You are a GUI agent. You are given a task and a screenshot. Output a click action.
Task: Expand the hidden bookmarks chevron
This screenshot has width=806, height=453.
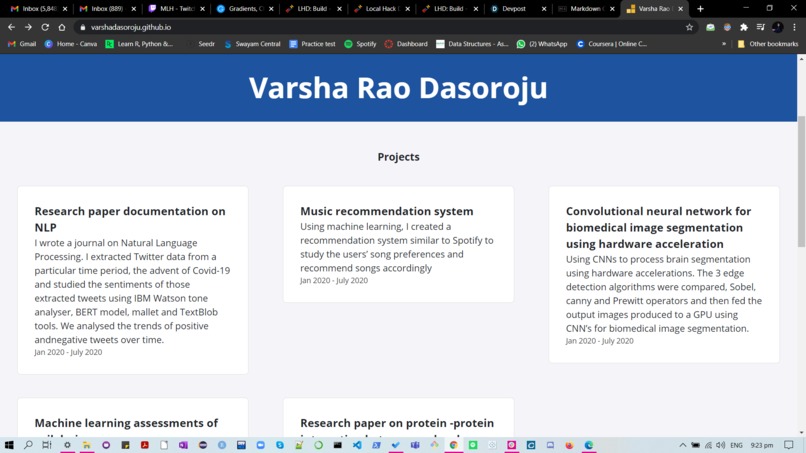pyautogui.click(x=724, y=44)
